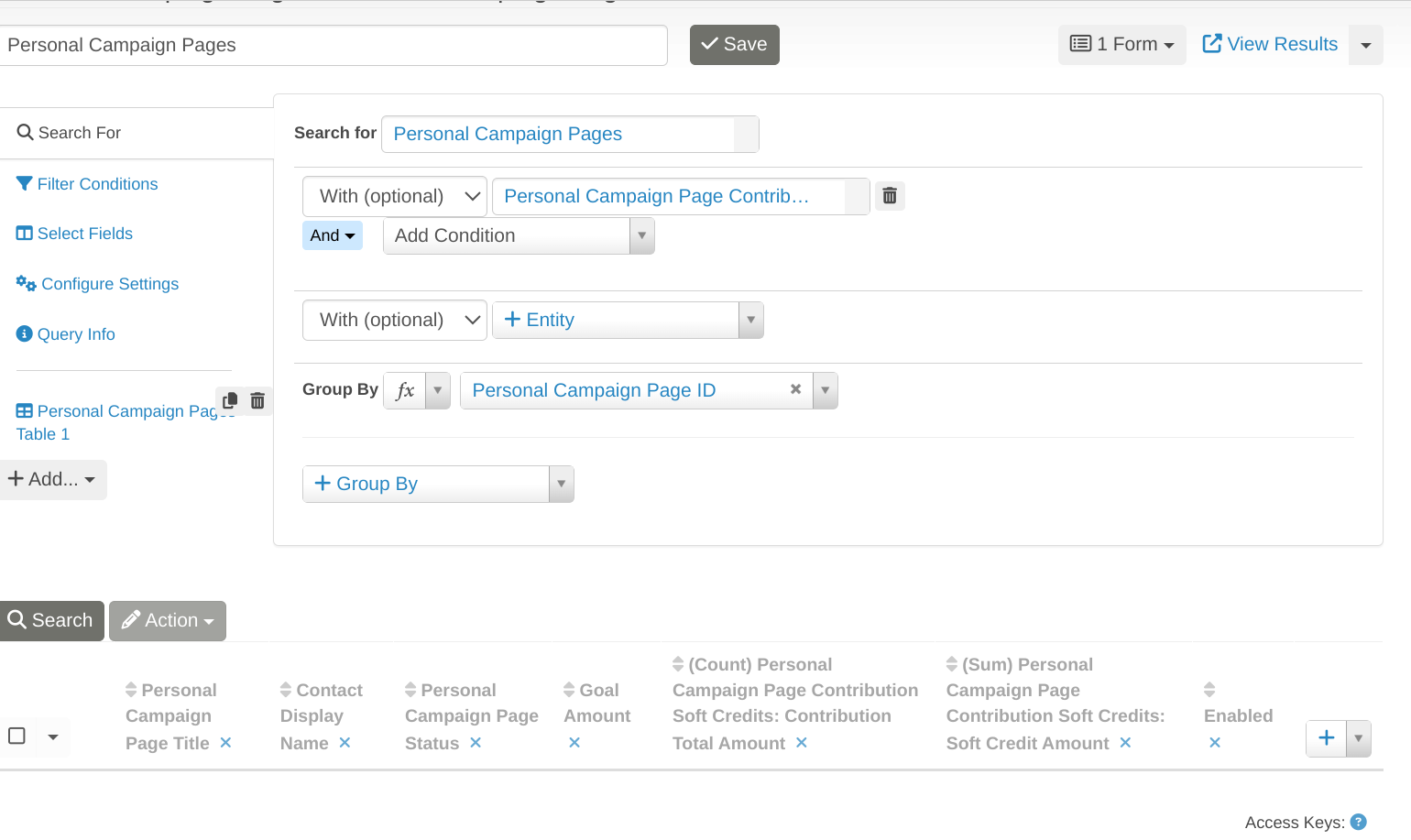Open the Add... display menu
Screen dimensions: 1411x840
tap(52, 479)
